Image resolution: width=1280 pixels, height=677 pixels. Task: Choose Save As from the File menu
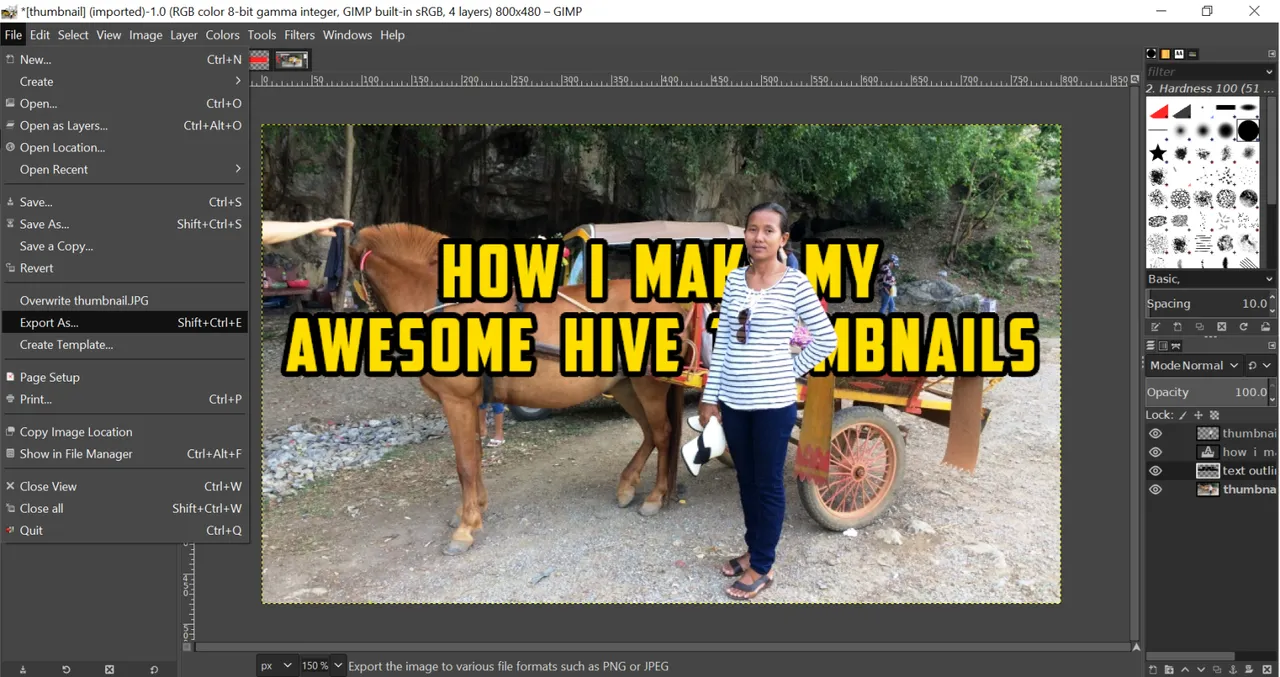click(124, 224)
